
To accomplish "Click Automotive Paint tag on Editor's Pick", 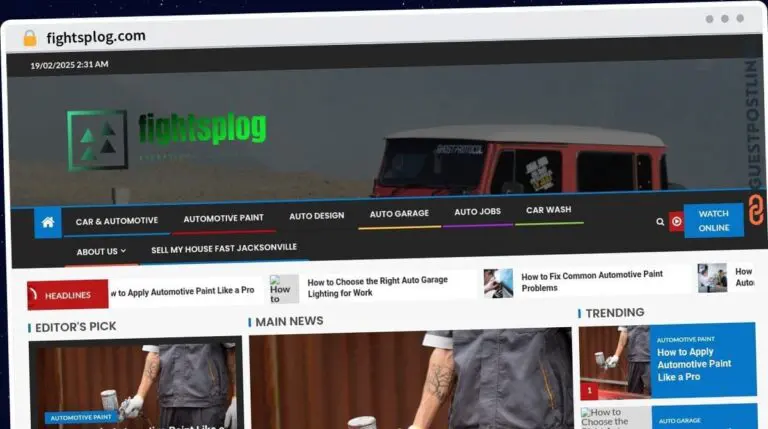I will click(x=81, y=417).
